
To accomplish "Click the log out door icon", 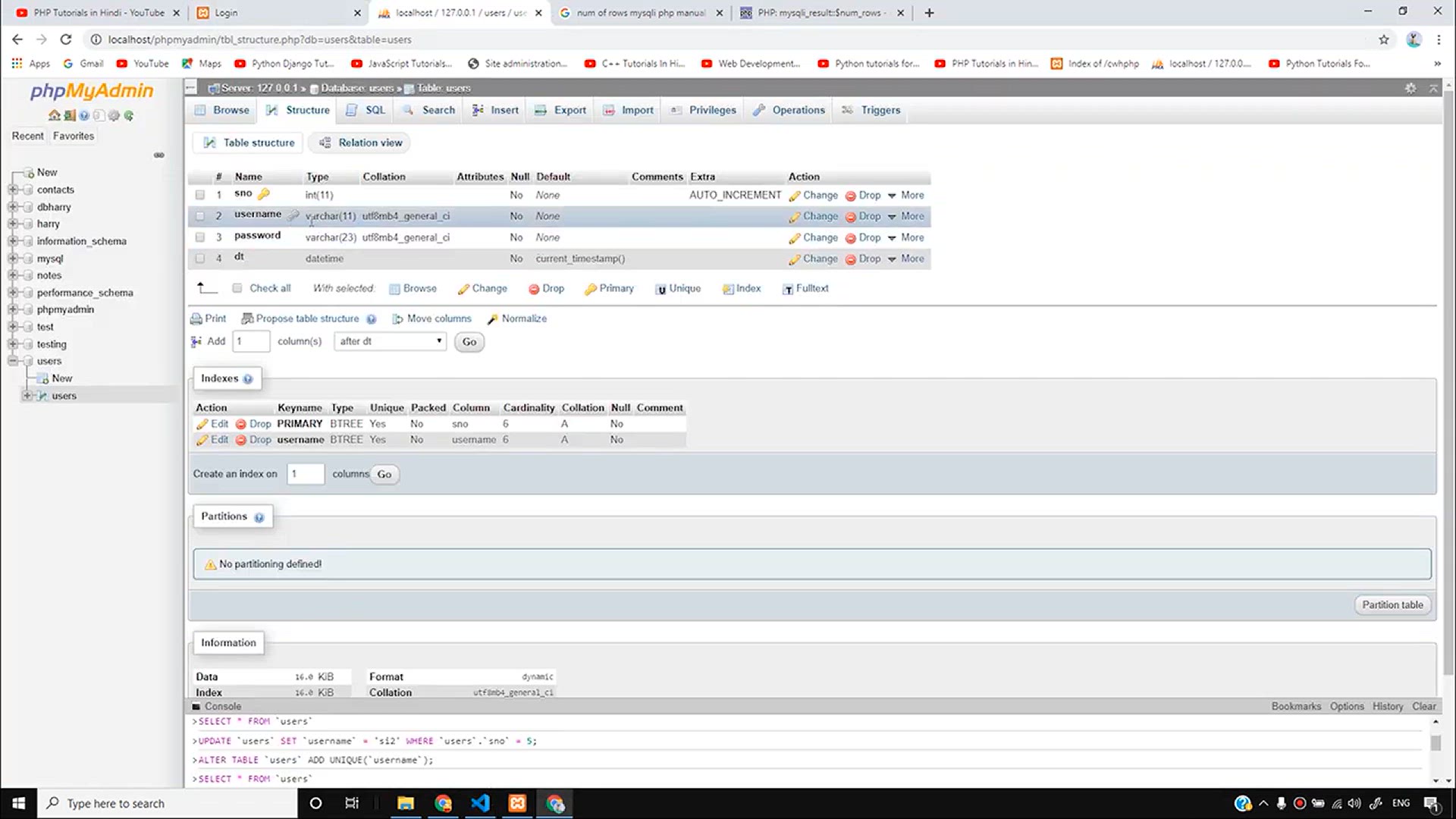I will pyautogui.click(x=69, y=115).
